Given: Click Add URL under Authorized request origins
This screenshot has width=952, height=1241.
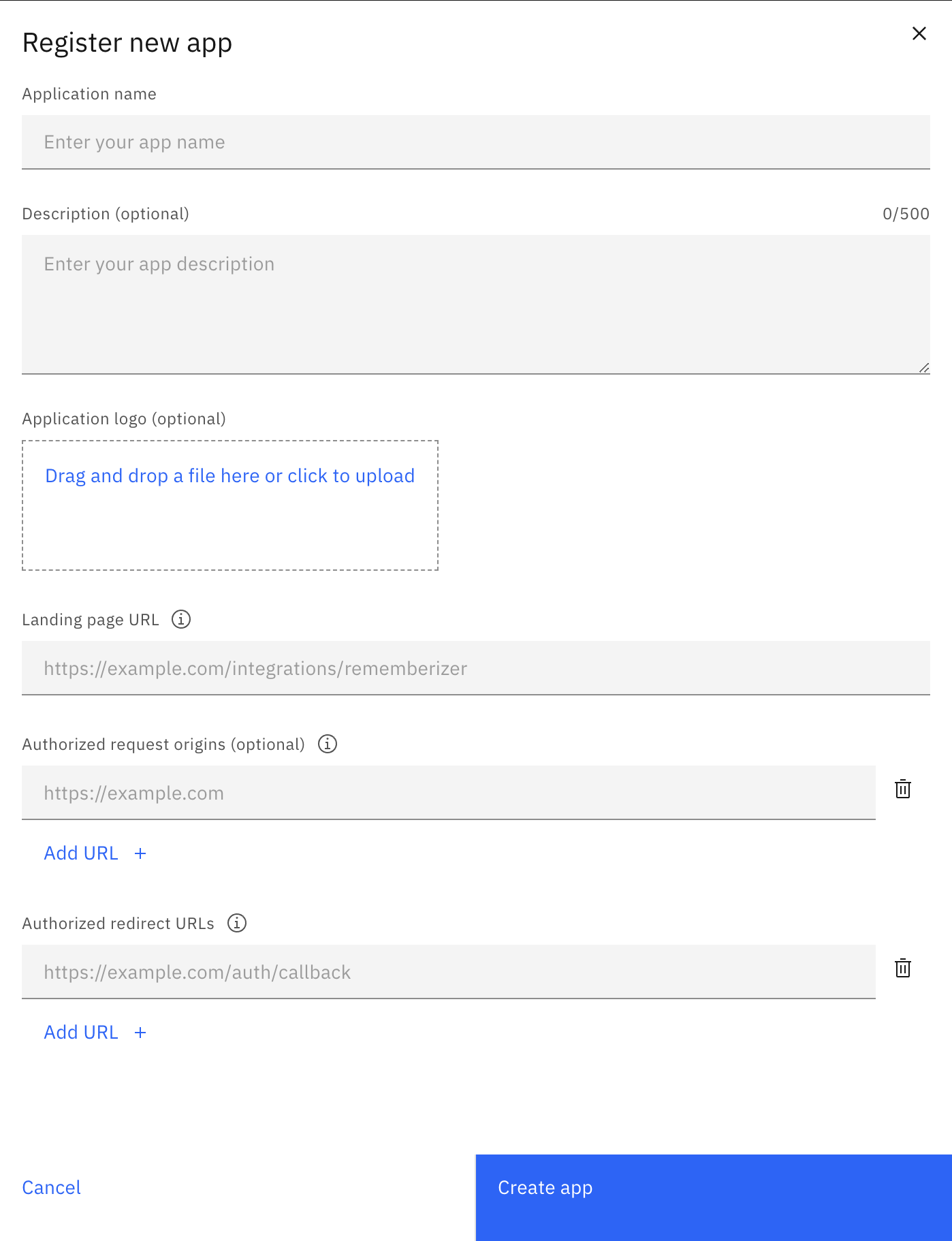Looking at the screenshot, I should pos(81,853).
